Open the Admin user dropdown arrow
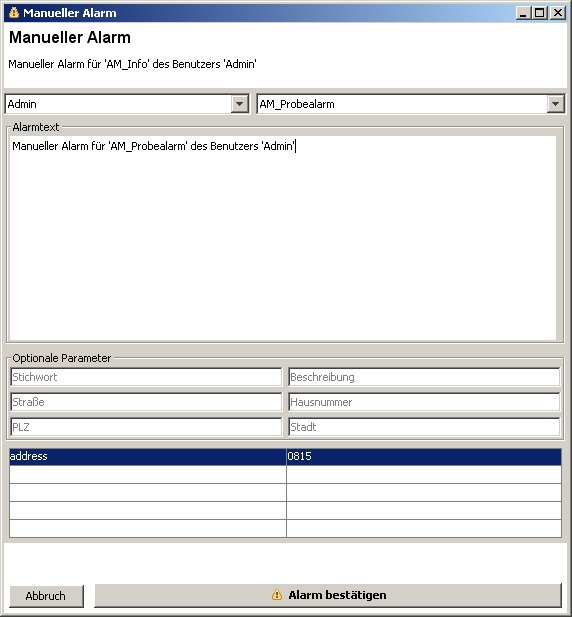 point(240,104)
